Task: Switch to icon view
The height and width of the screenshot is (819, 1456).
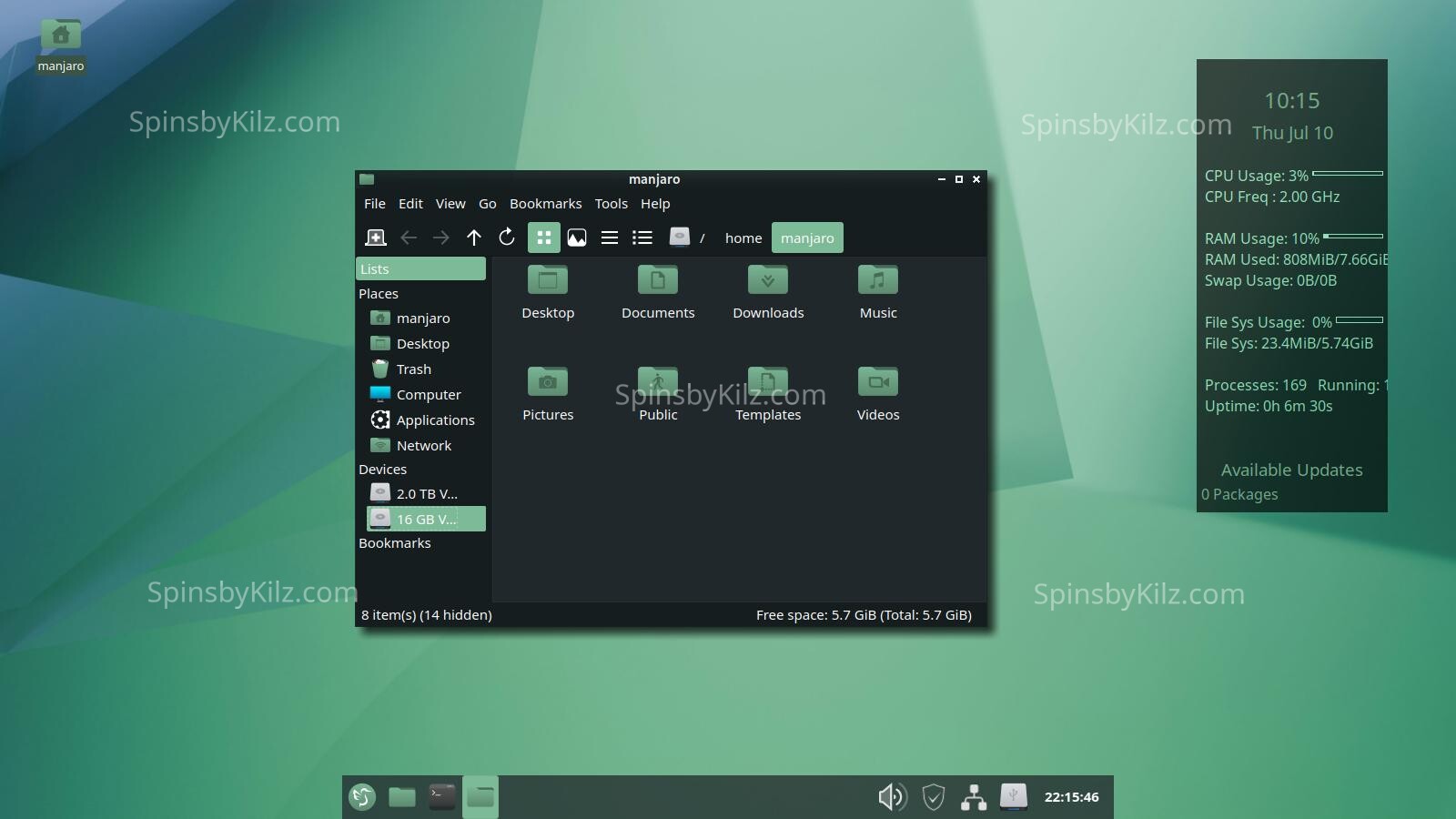Action: pyautogui.click(x=544, y=238)
